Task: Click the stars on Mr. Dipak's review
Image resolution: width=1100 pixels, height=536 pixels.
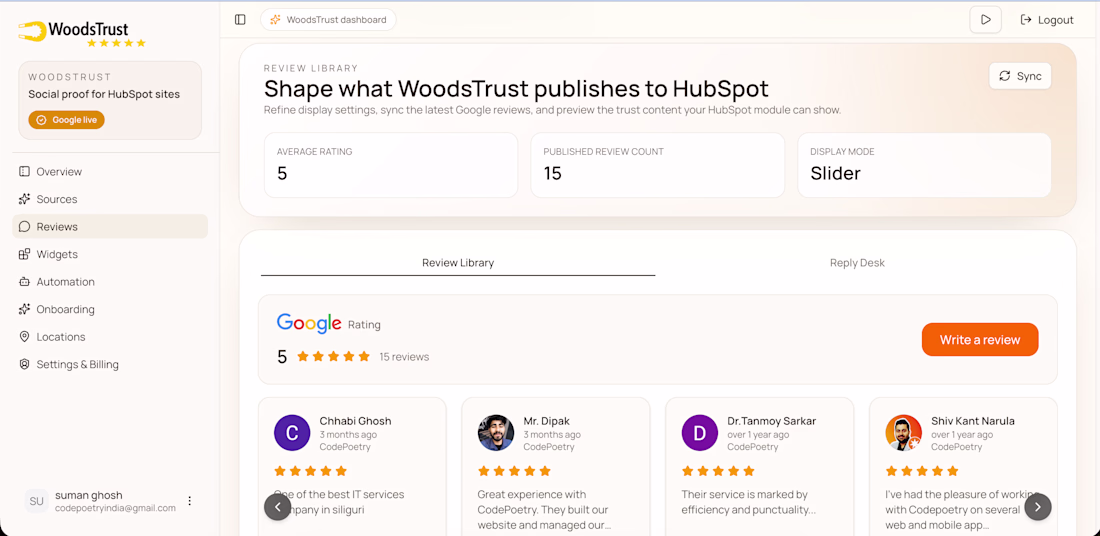Action: coord(514,471)
